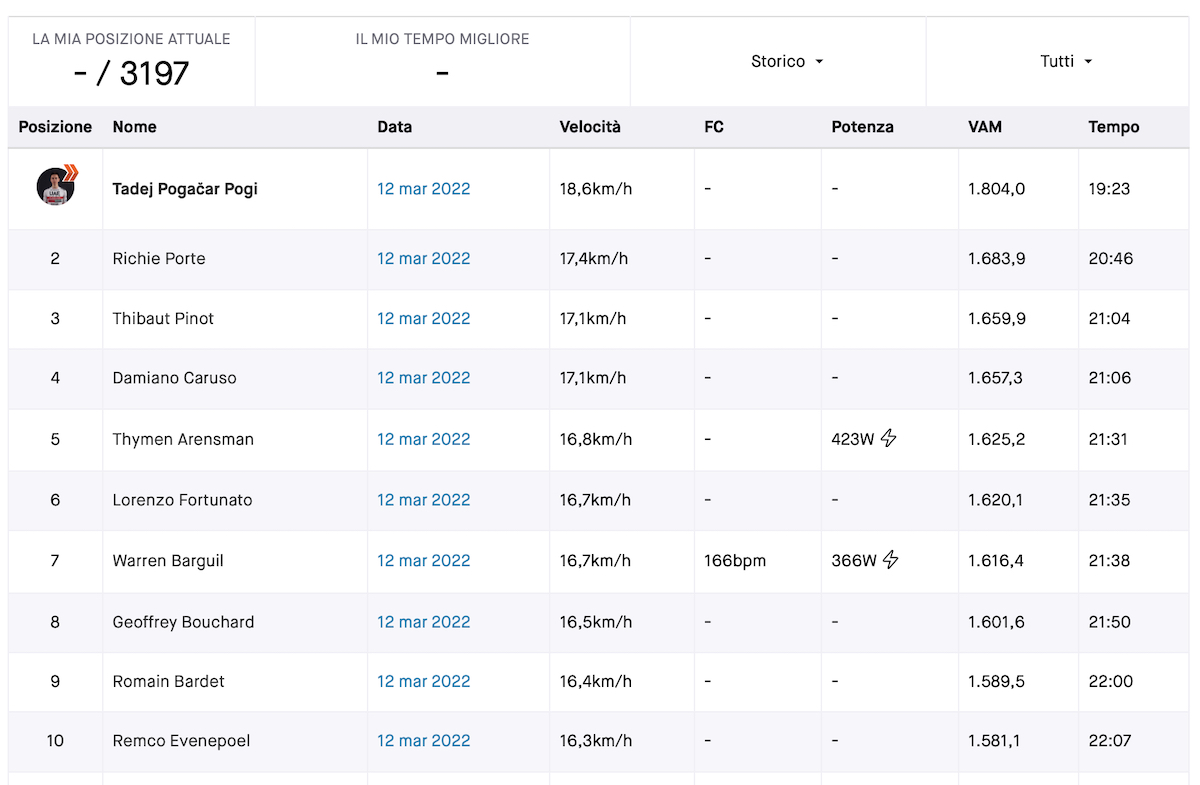Click the VAM column header
1200x785 pixels.
(x=984, y=127)
